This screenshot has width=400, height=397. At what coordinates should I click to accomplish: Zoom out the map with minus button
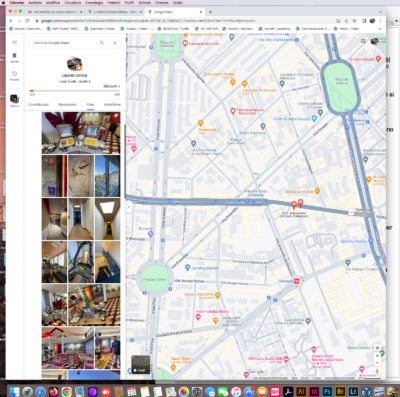pyautogui.click(x=377, y=362)
